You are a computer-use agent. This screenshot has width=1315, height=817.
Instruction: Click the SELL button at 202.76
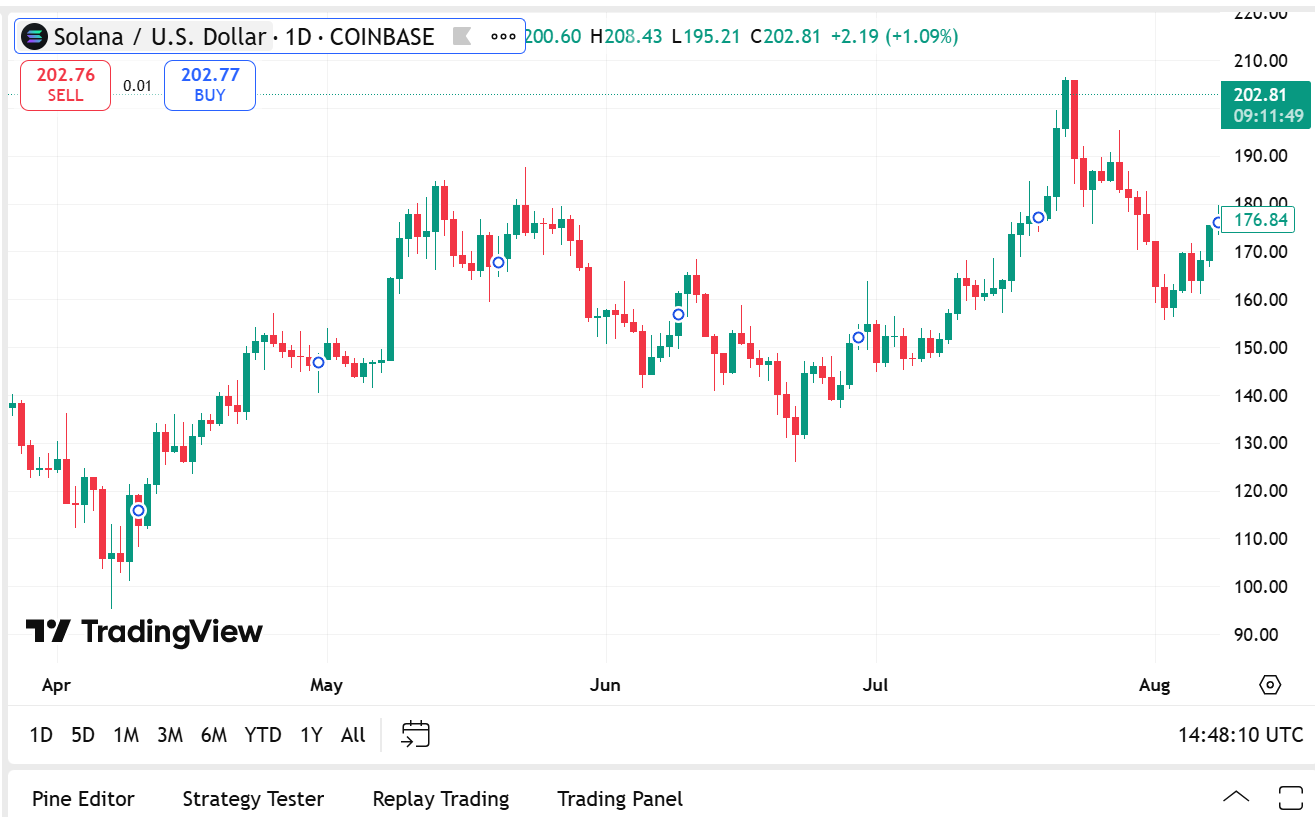click(x=65, y=85)
